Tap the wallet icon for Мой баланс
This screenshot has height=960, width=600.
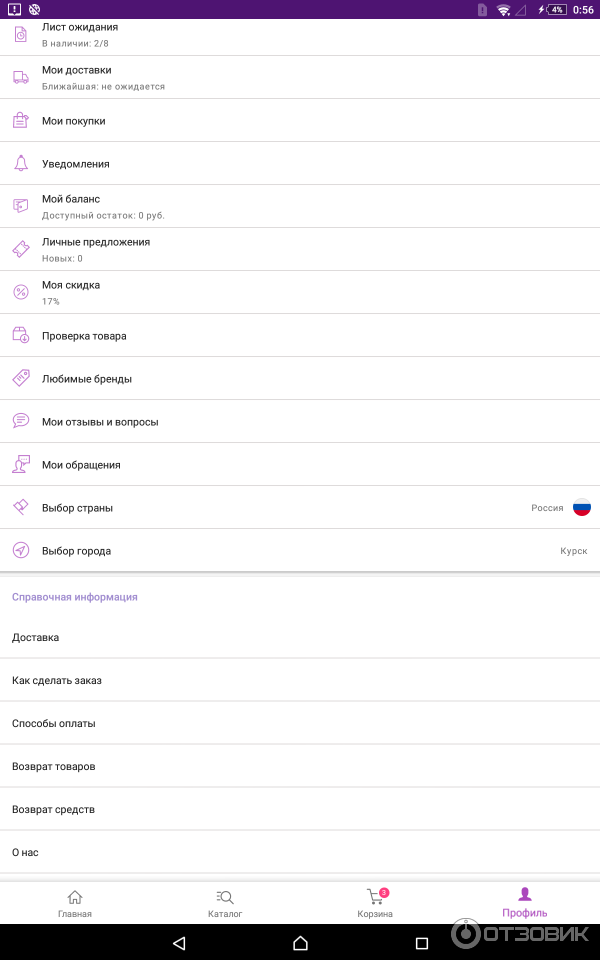point(20,206)
